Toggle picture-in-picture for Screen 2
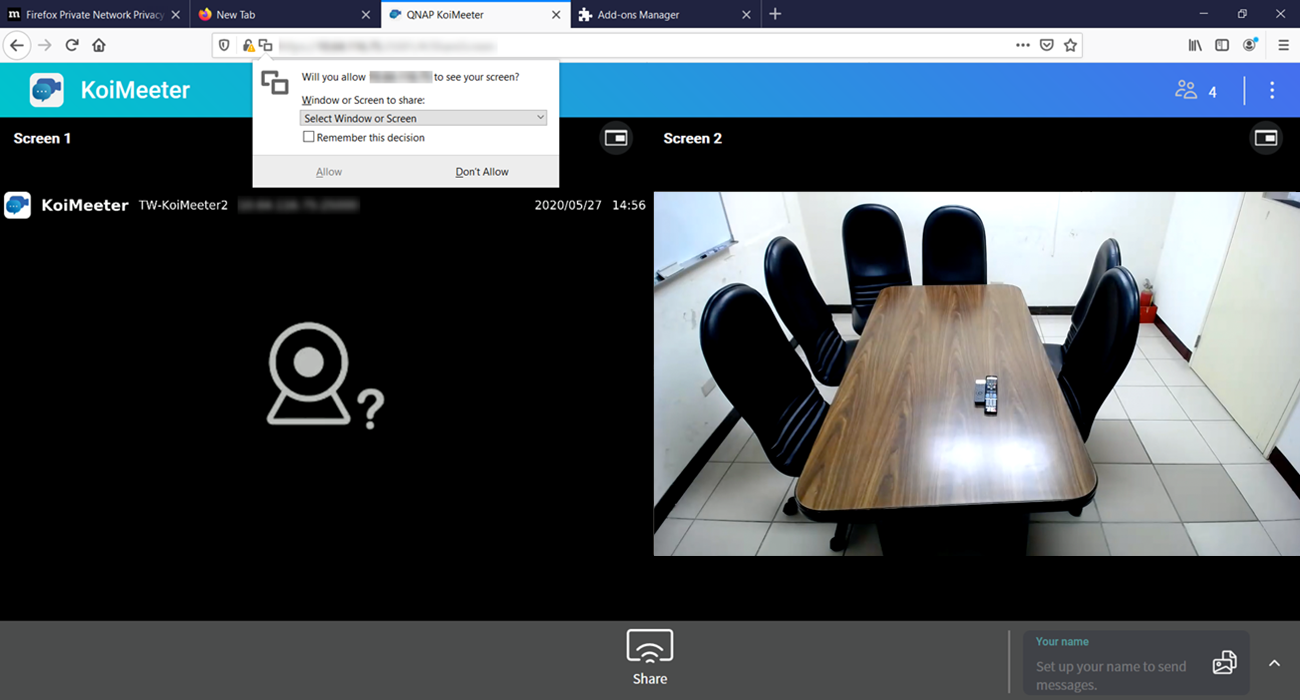Screen dimensions: 1300x700 (1266, 138)
